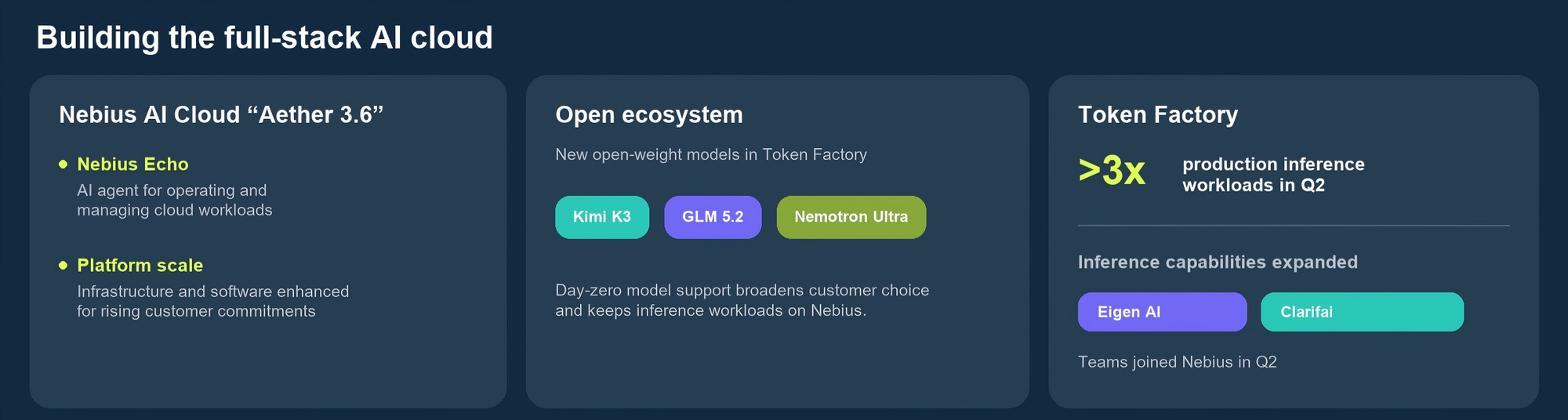Click the Nebius Echo heading
This screenshot has width=1568, height=420.
click(x=132, y=165)
